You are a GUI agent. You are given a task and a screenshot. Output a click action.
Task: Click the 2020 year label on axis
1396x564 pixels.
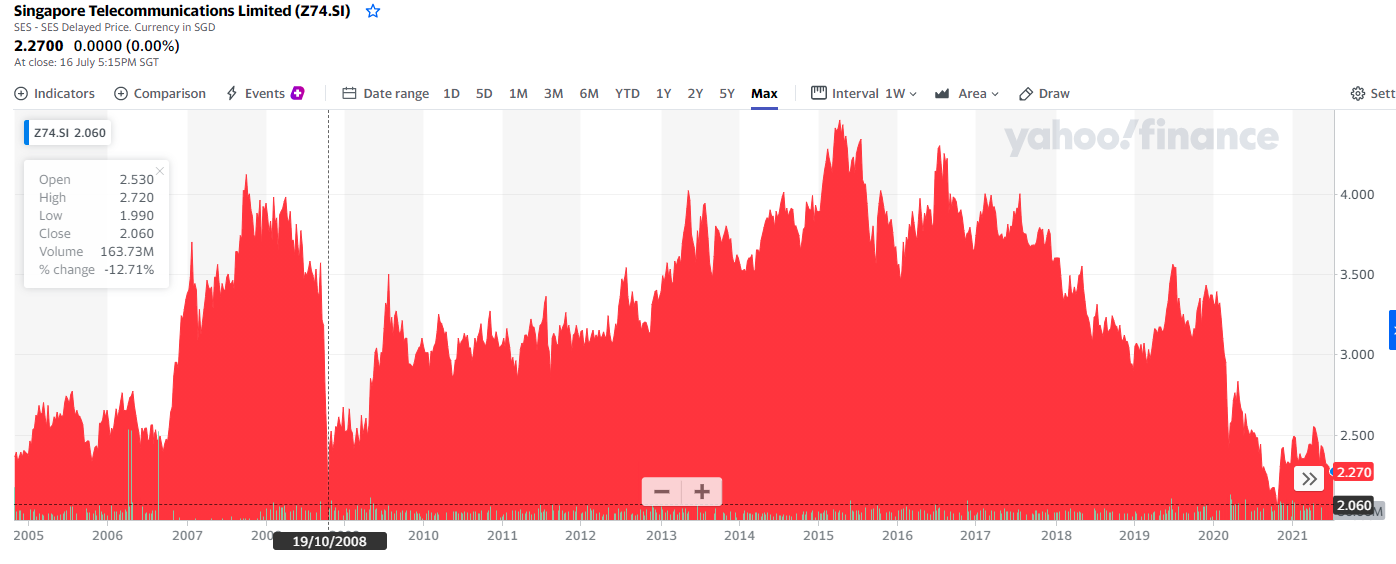(1213, 536)
